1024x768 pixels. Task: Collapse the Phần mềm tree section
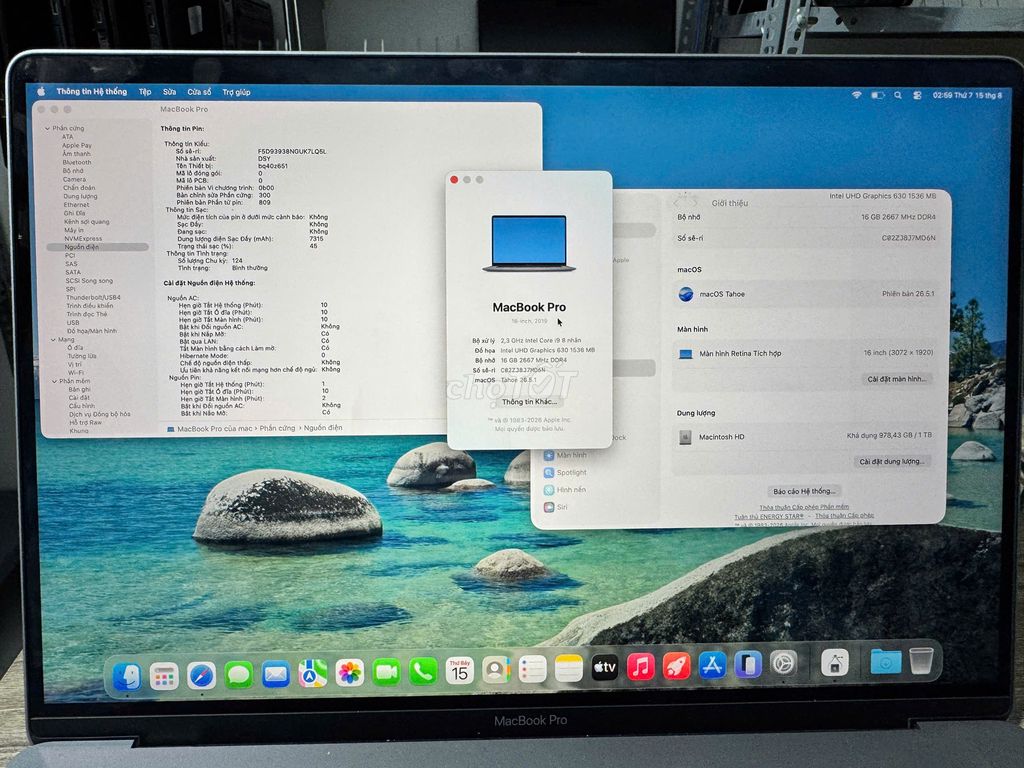pos(55,381)
